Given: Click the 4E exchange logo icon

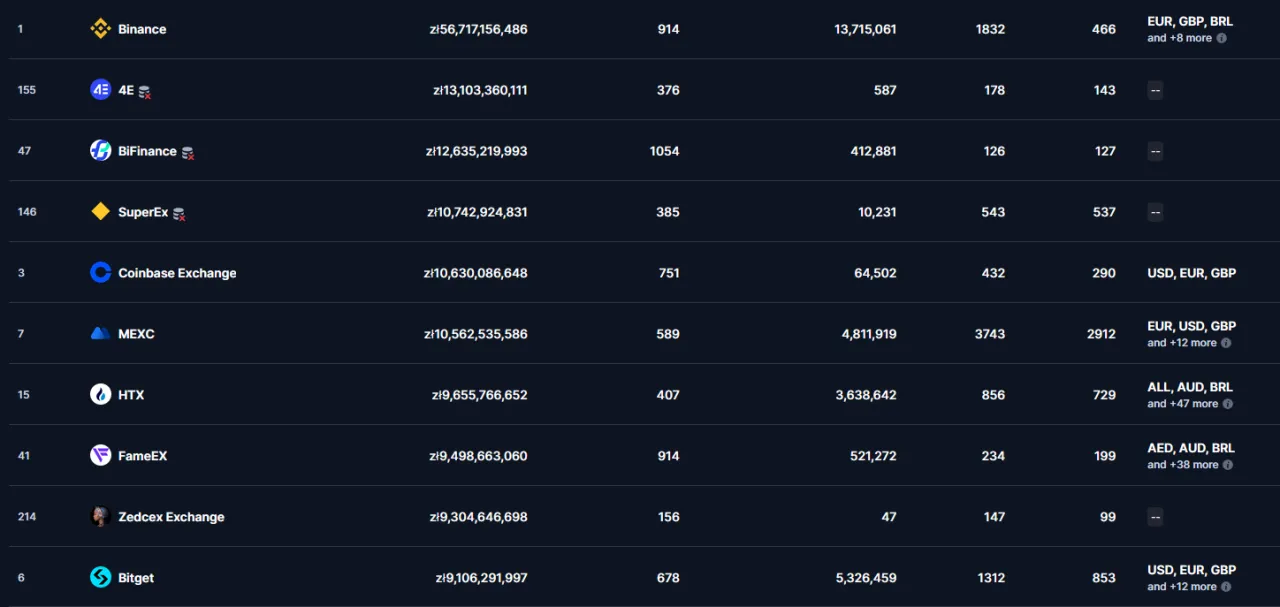Looking at the screenshot, I should [100, 90].
